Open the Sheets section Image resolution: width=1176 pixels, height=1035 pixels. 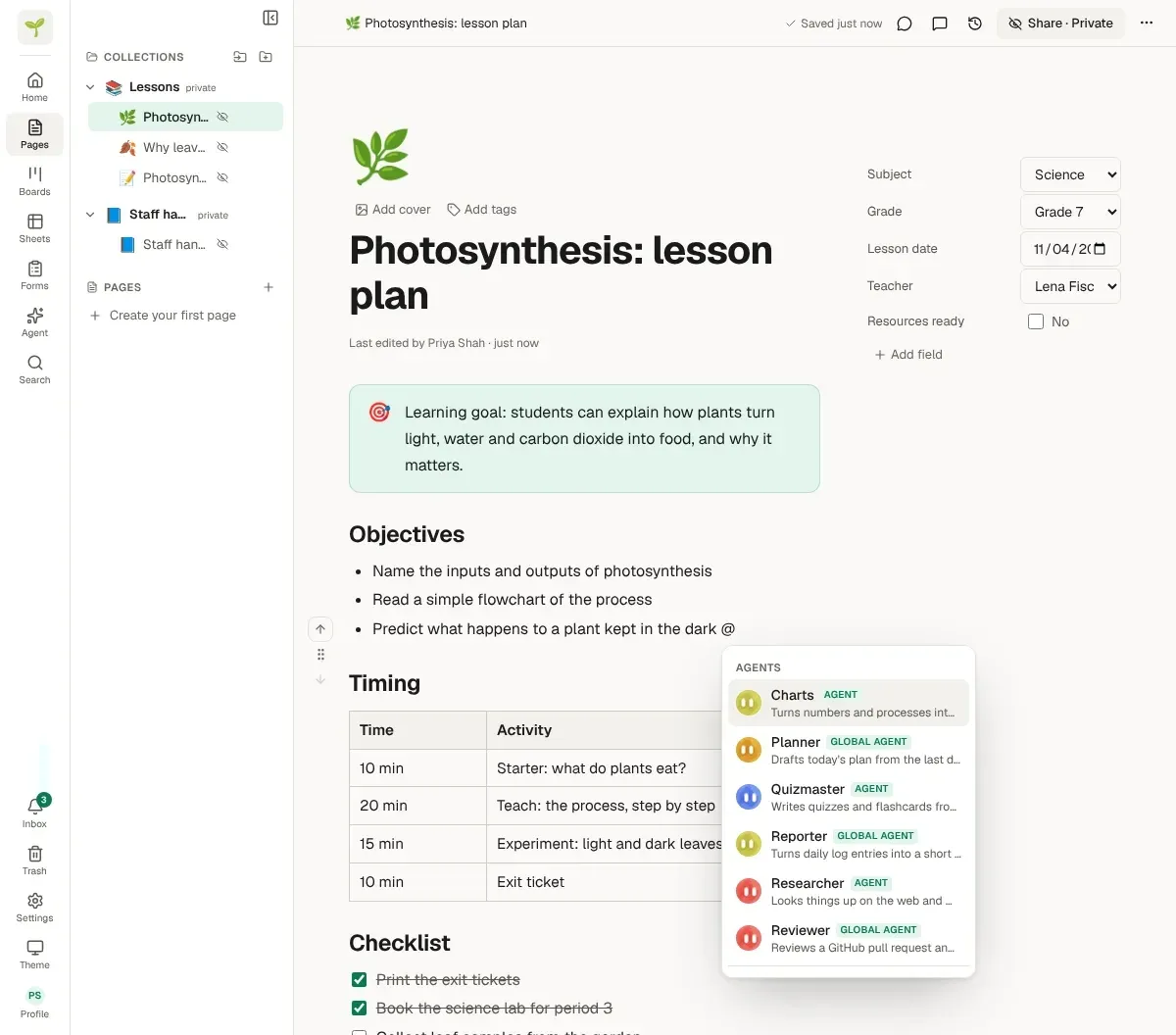click(x=34, y=228)
